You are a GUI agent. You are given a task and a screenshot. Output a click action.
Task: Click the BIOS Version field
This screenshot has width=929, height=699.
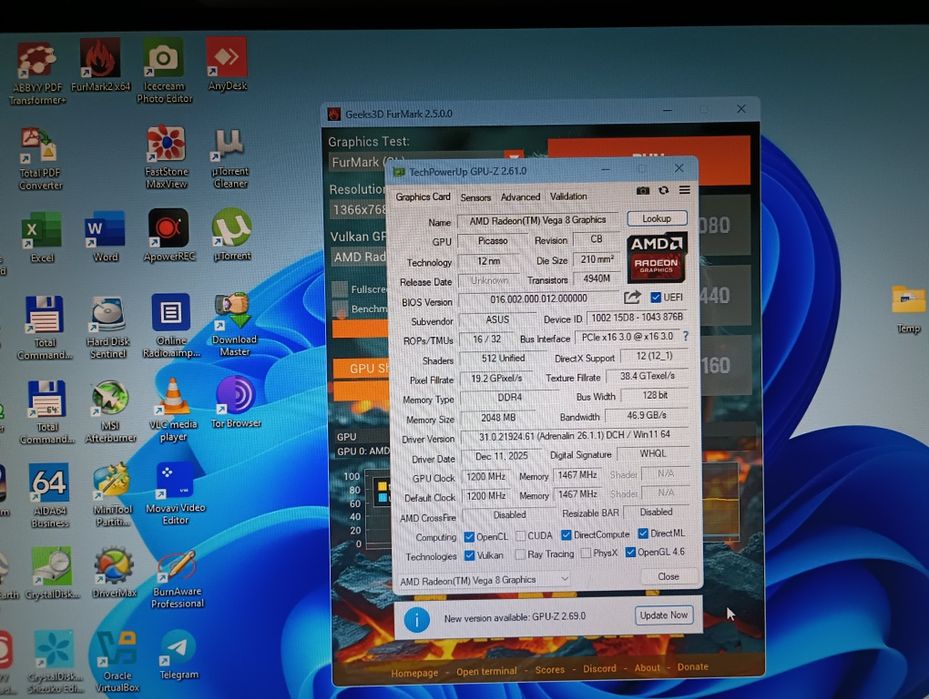(x=539, y=299)
